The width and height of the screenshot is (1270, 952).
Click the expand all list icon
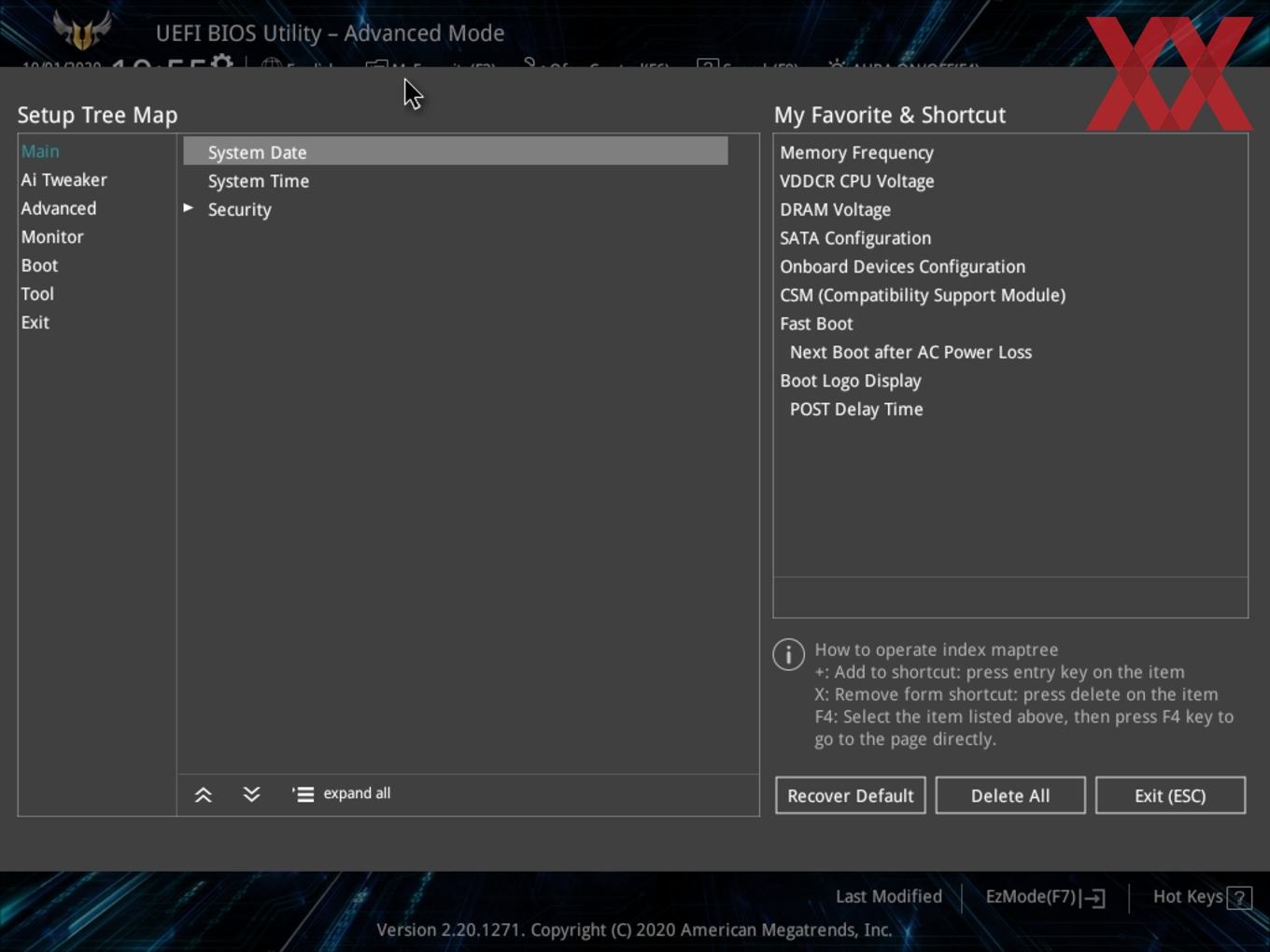303,794
